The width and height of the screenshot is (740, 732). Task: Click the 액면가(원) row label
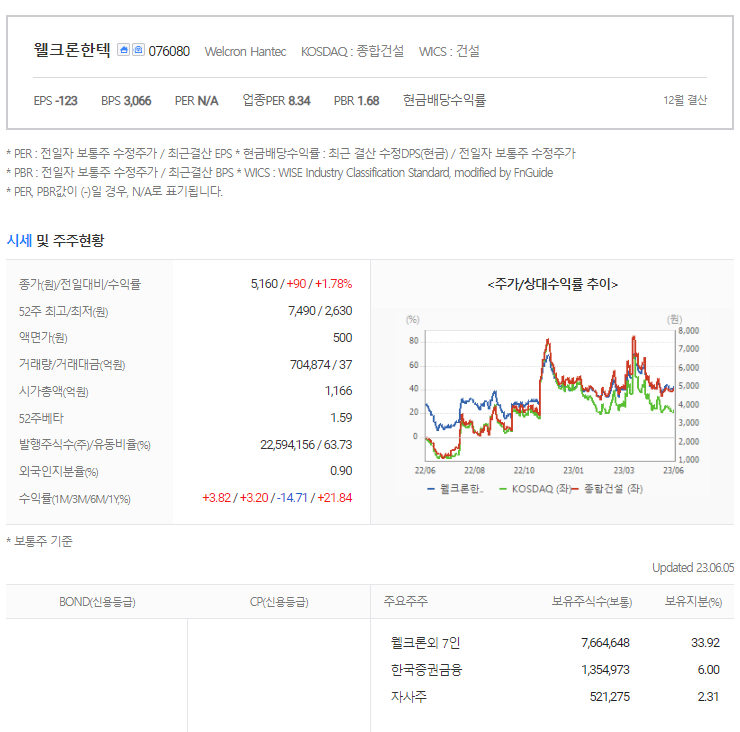point(43,337)
